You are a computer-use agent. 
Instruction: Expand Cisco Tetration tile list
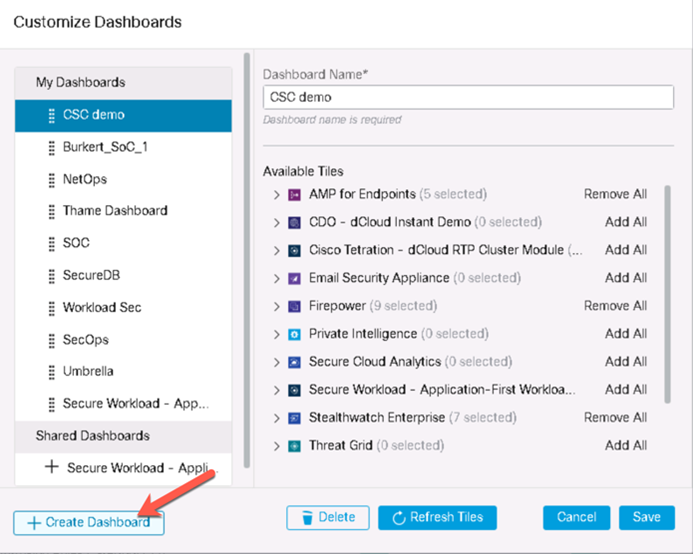pyautogui.click(x=277, y=251)
